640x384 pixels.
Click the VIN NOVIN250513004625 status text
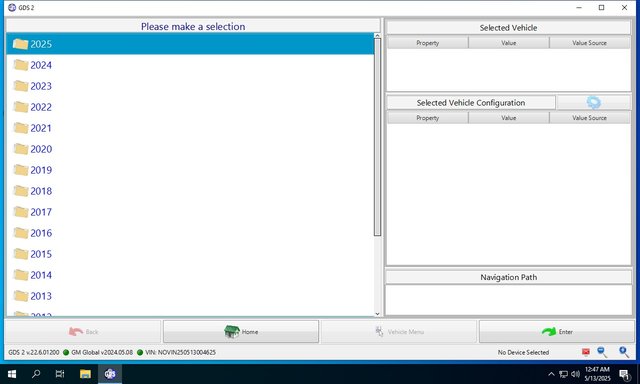click(180, 352)
